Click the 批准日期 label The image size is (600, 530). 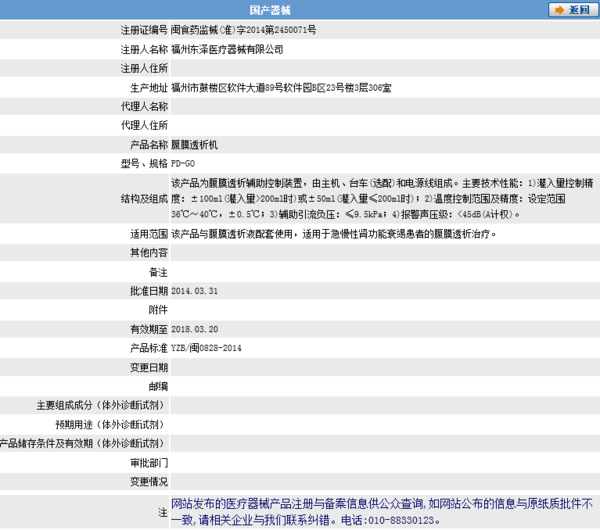point(149,291)
